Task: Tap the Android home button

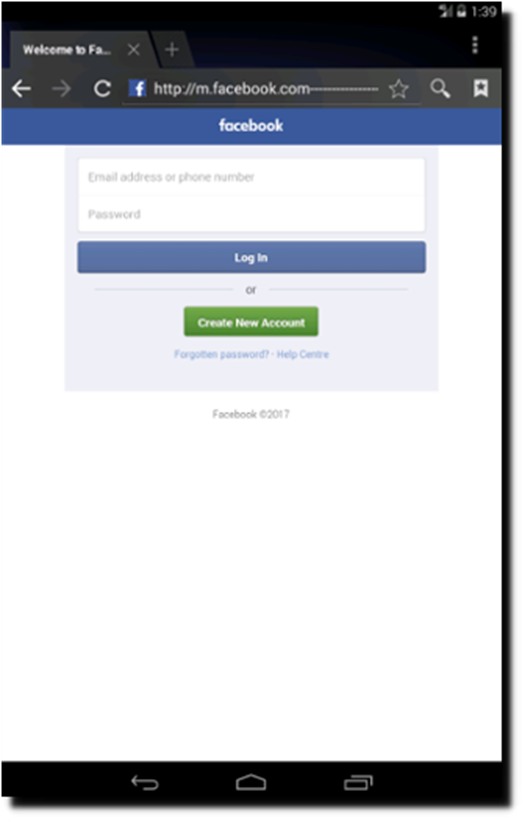Action: click(251, 782)
